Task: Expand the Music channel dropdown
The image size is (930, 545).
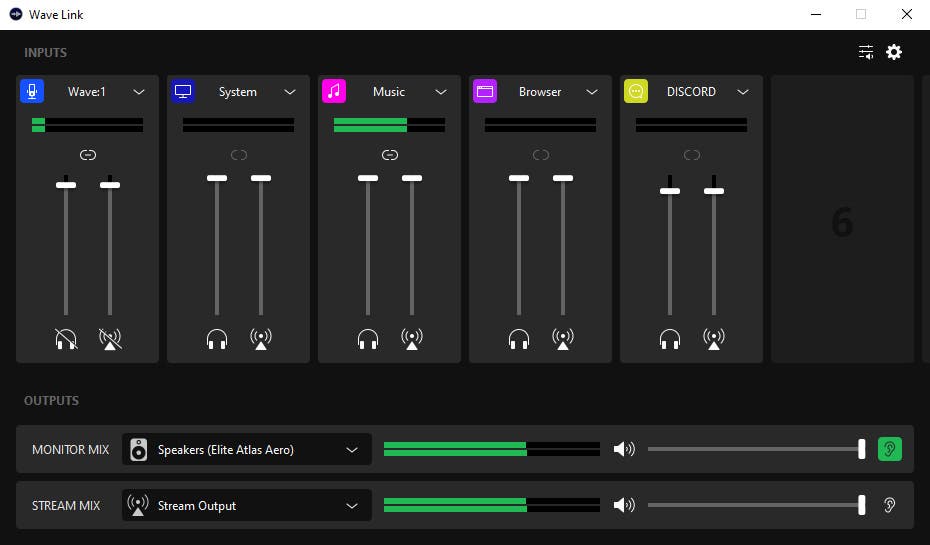Action: point(441,92)
